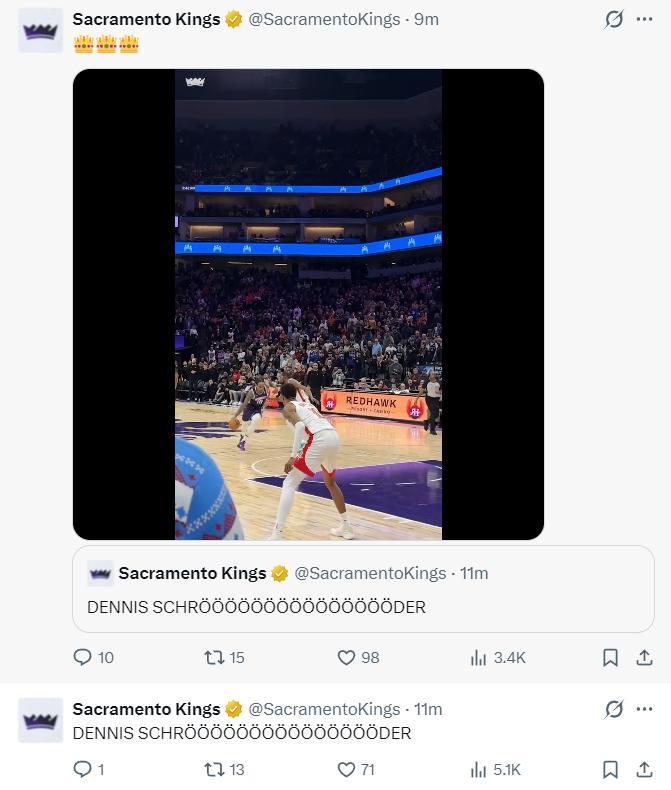Share the first video tweet
The image size is (671, 790).
(x=644, y=657)
